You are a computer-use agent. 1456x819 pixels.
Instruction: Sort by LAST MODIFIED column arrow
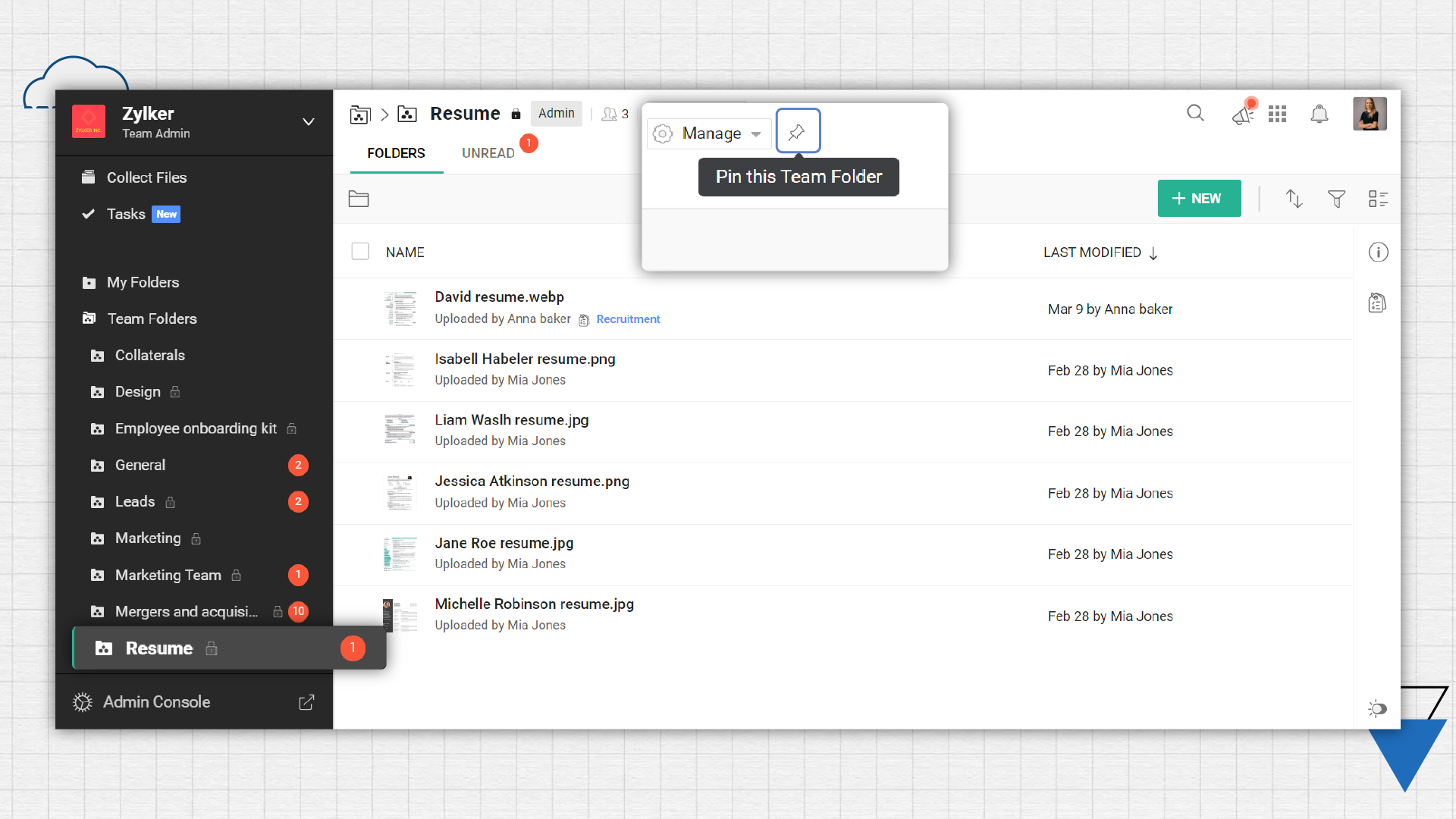[x=1153, y=253]
